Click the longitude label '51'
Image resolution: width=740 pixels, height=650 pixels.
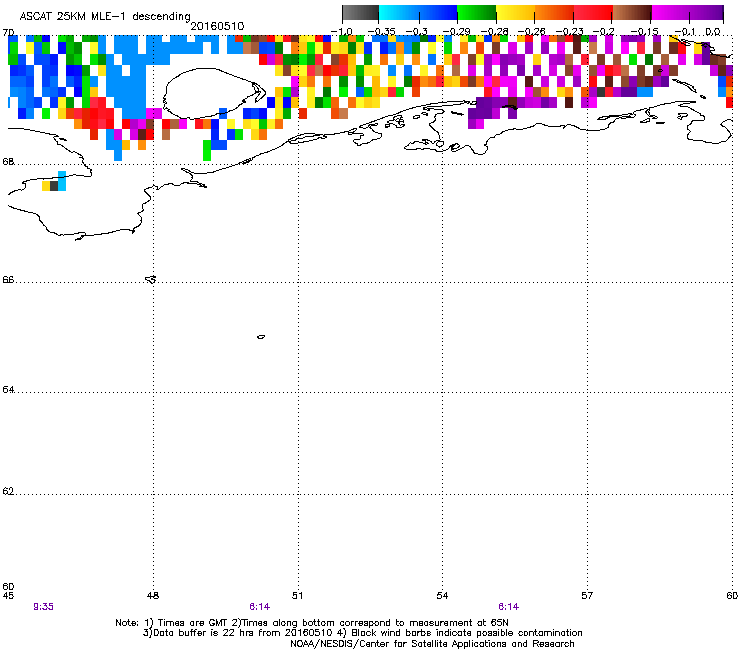pyautogui.click(x=297, y=596)
